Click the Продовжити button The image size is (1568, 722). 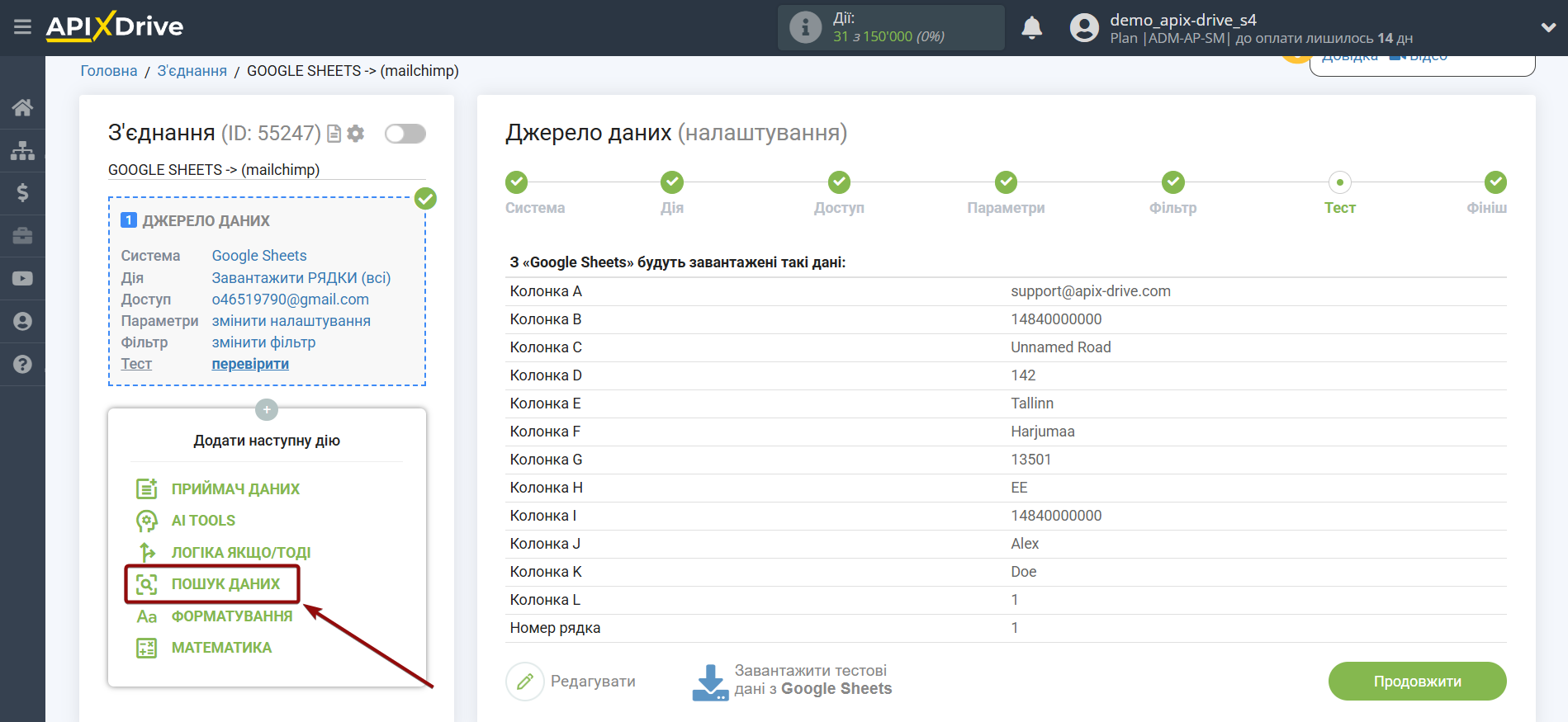coord(1417,682)
